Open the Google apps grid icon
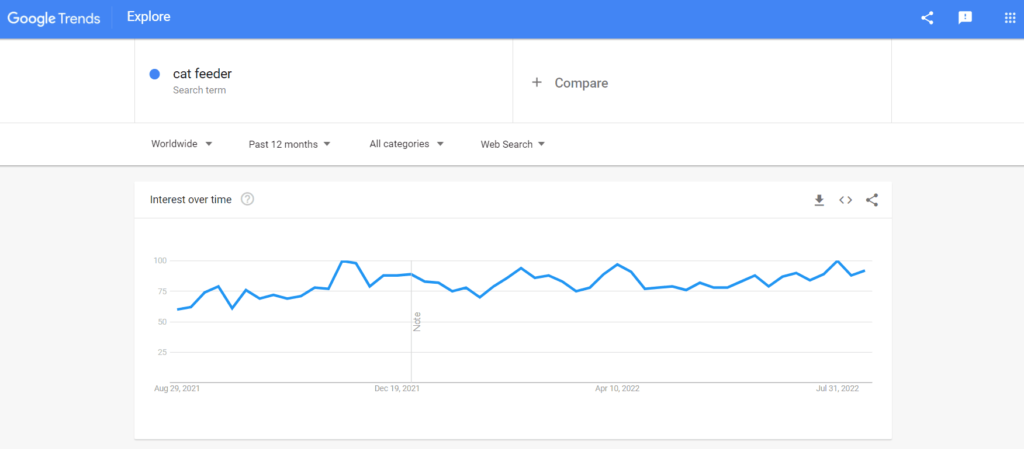1024x449 pixels. tap(1010, 18)
